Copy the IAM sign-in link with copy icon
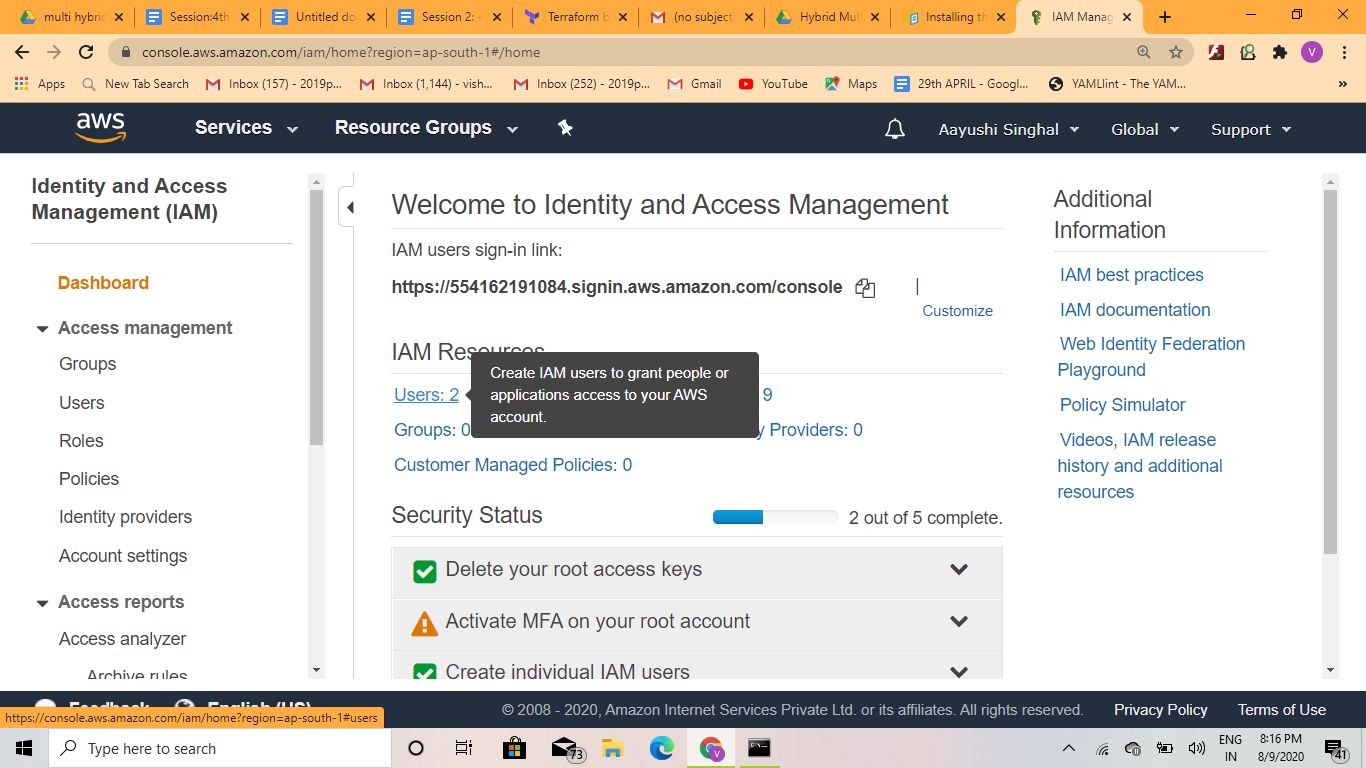Image resolution: width=1366 pixels, height=768 pixels. click(865, 288)
